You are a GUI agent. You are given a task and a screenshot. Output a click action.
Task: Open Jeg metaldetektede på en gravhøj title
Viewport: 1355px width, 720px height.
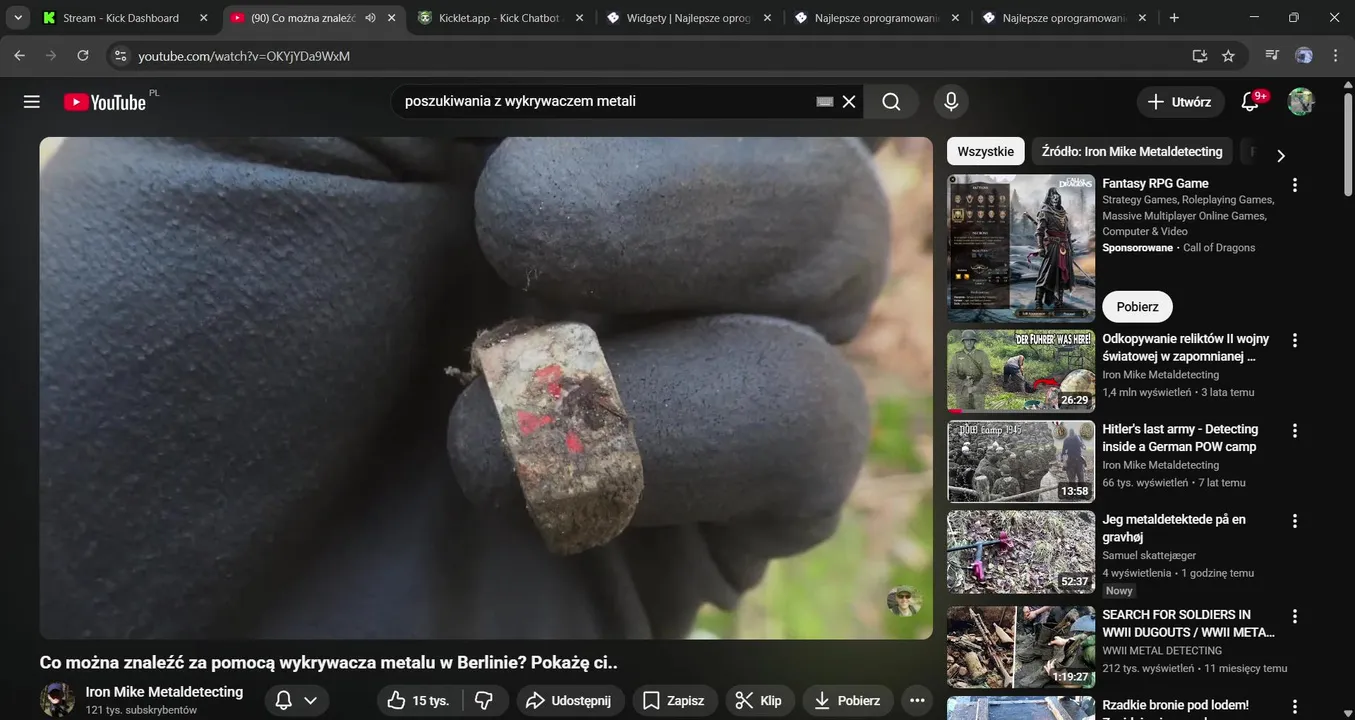pyautogui.click(x=1174, y=528)
